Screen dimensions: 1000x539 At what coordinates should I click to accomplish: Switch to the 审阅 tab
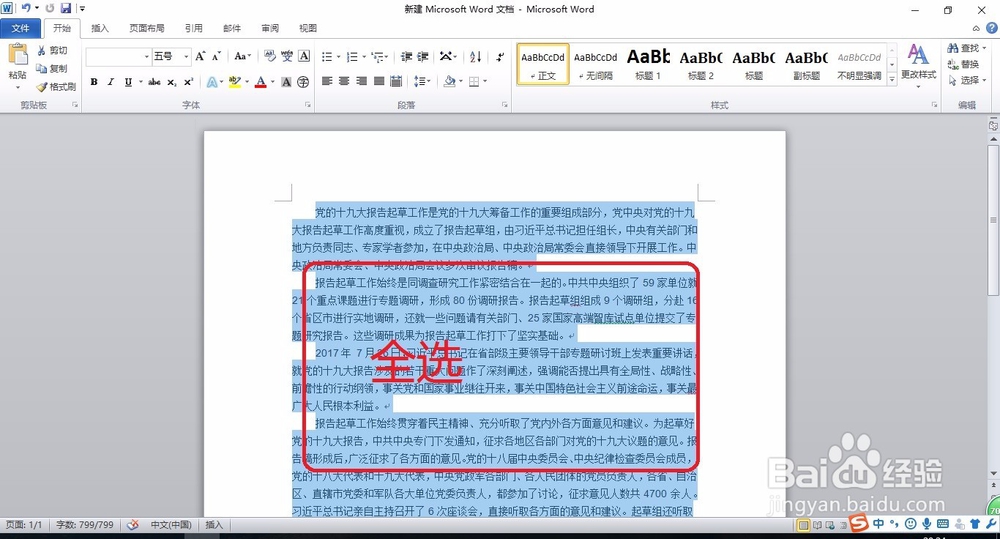click(270, 28)
